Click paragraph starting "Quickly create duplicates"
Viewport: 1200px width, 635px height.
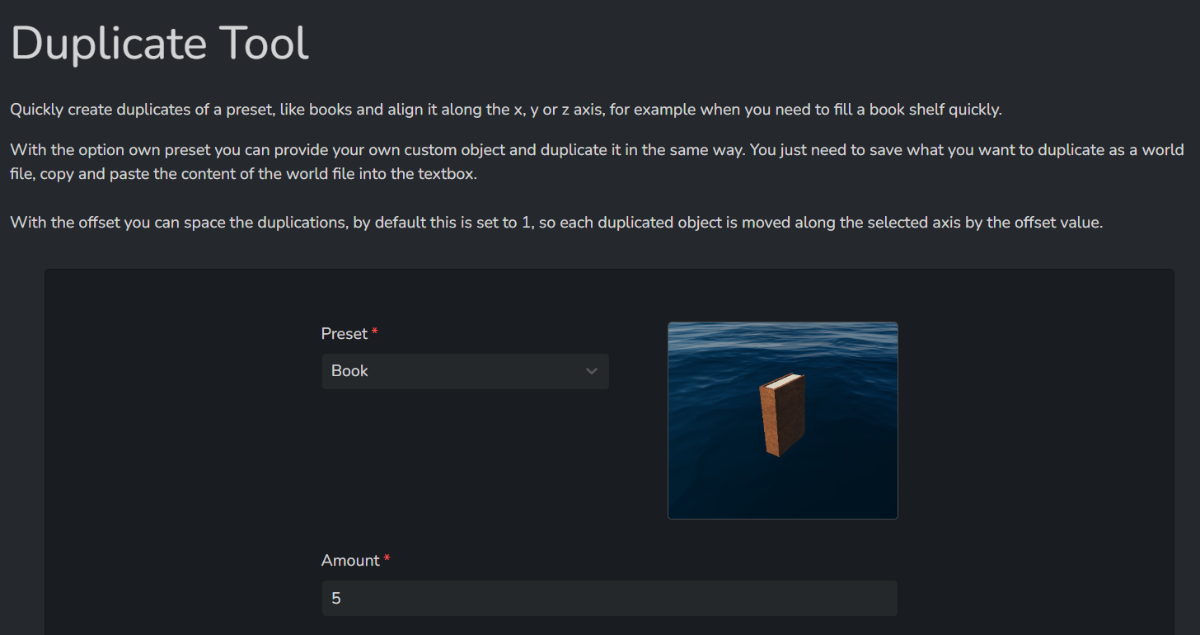[506, 109]
